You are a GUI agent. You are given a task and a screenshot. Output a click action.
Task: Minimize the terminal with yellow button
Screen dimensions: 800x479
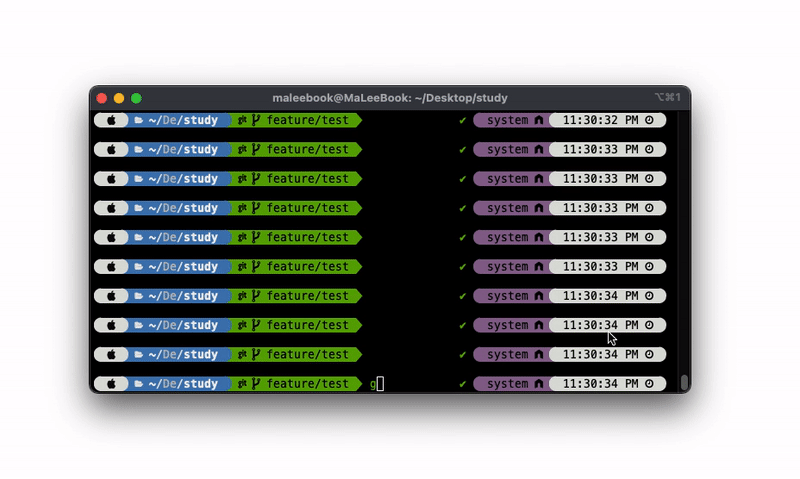point(119,98)
